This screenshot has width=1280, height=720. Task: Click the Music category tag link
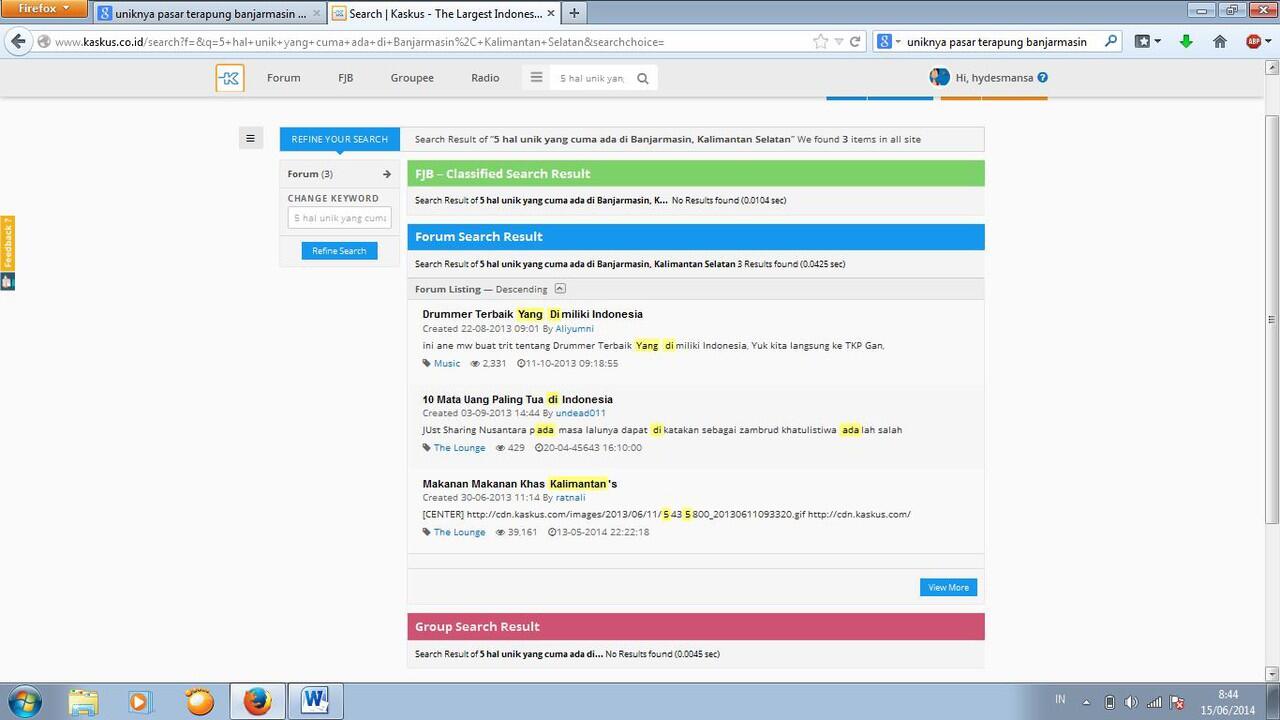[x=447, y=363]
